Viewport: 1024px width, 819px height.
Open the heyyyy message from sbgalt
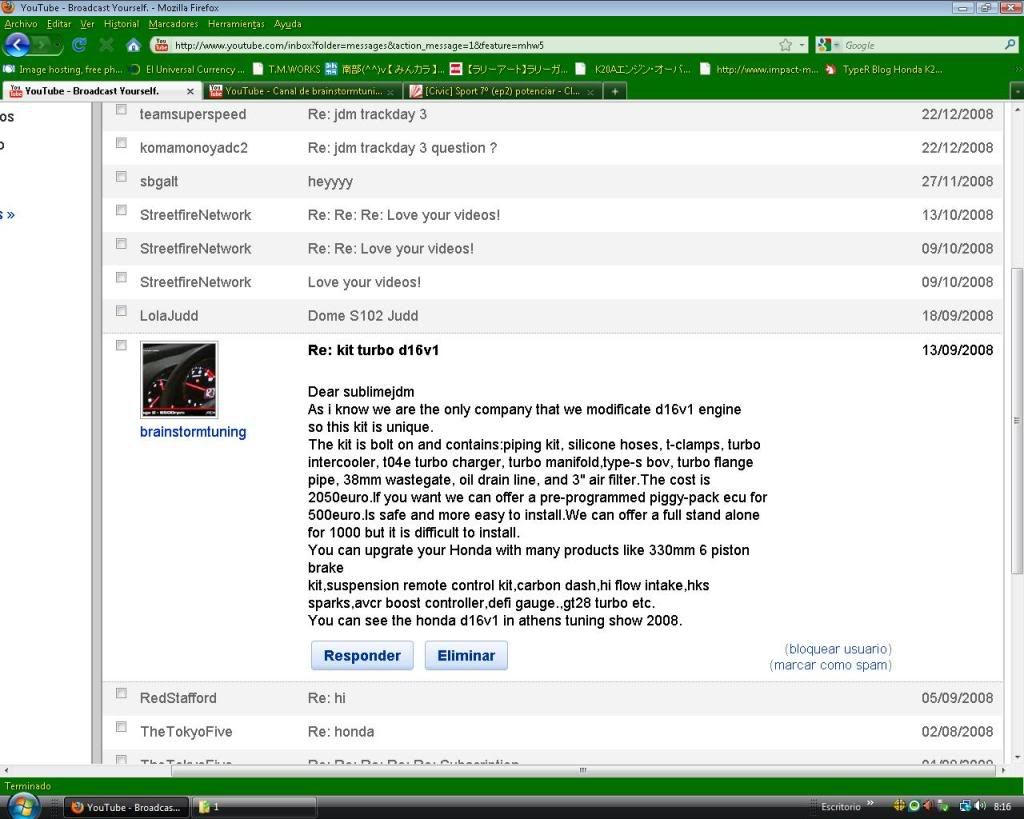click(330, 182)
